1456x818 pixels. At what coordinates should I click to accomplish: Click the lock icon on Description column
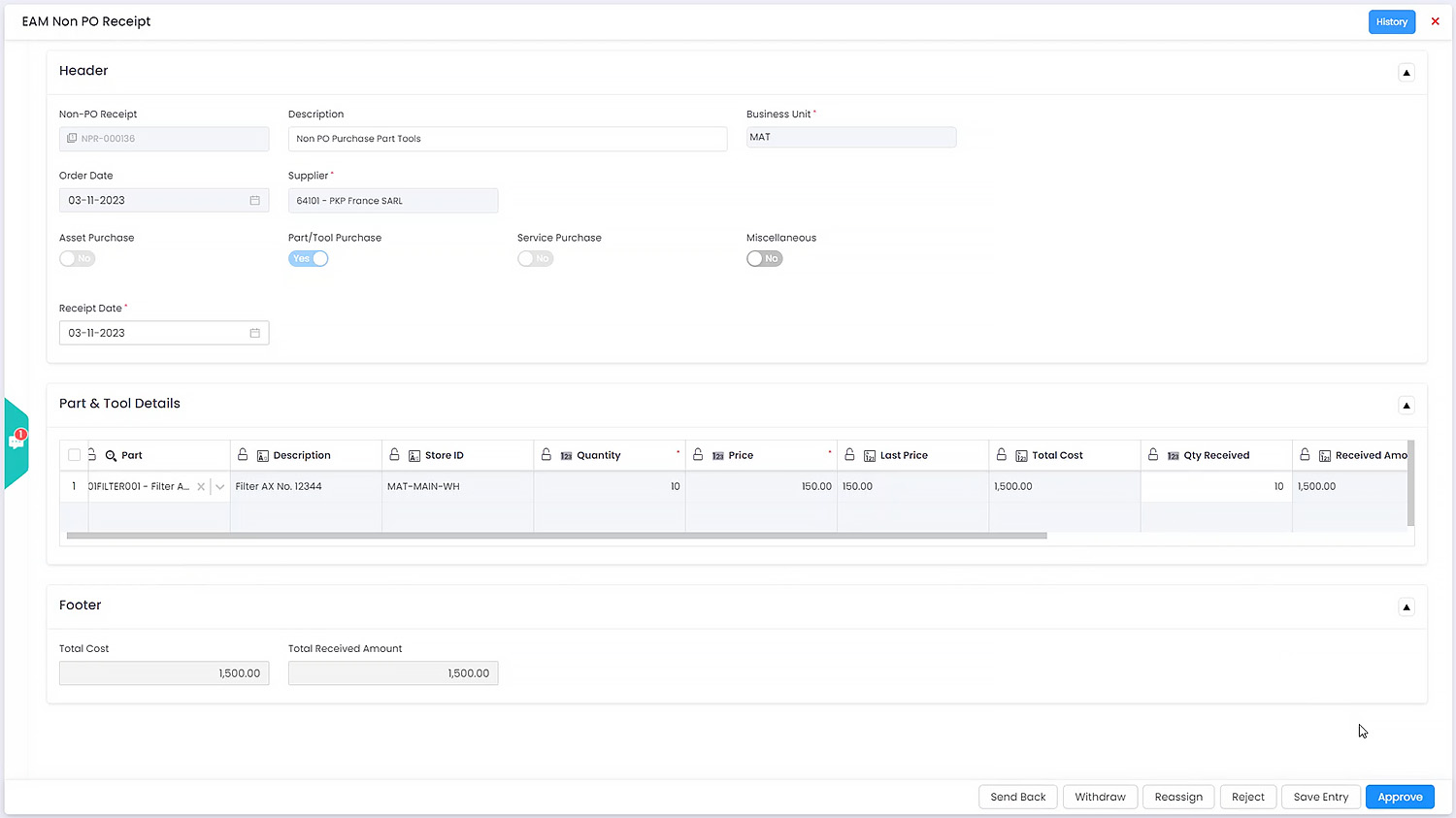click(243, 455)
